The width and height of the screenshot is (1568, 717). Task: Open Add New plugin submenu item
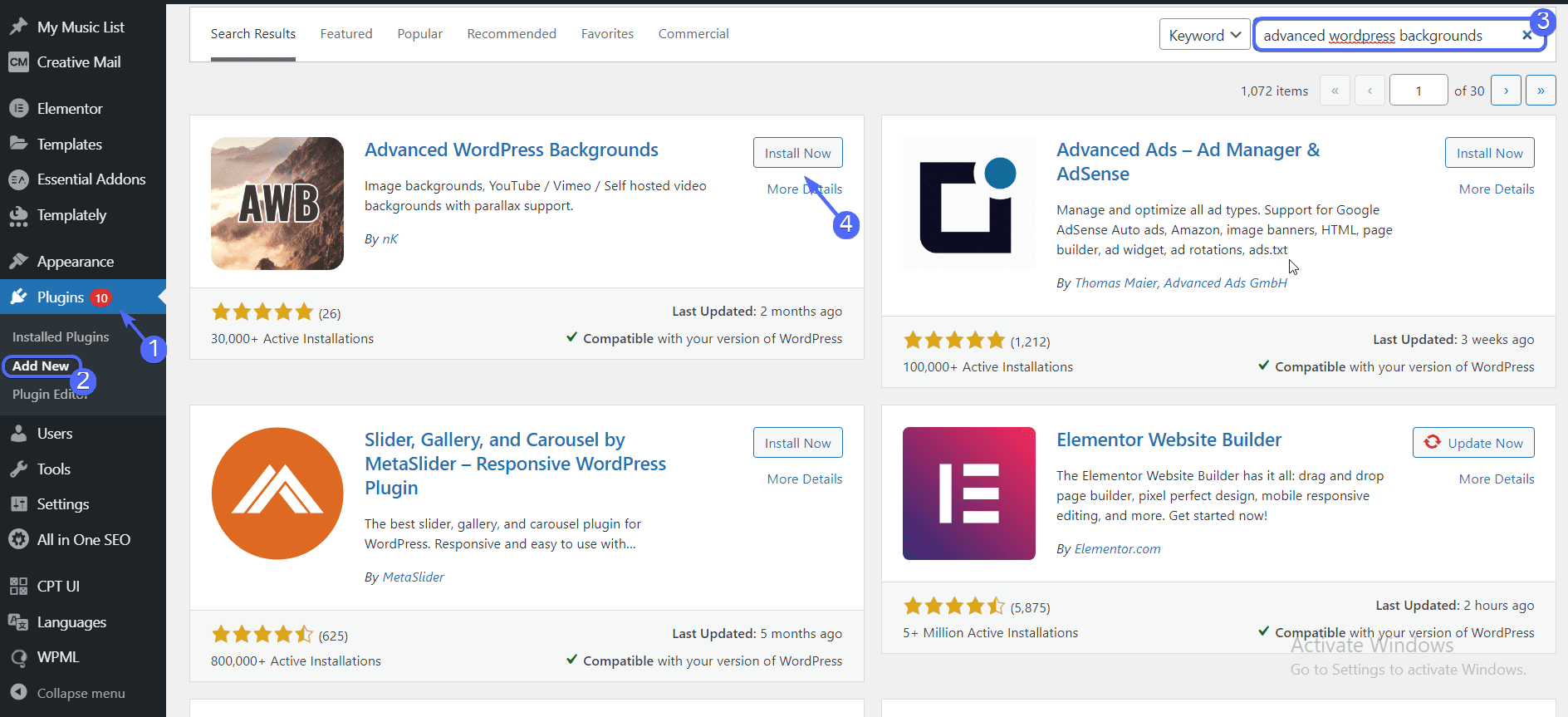click(41, 366)
